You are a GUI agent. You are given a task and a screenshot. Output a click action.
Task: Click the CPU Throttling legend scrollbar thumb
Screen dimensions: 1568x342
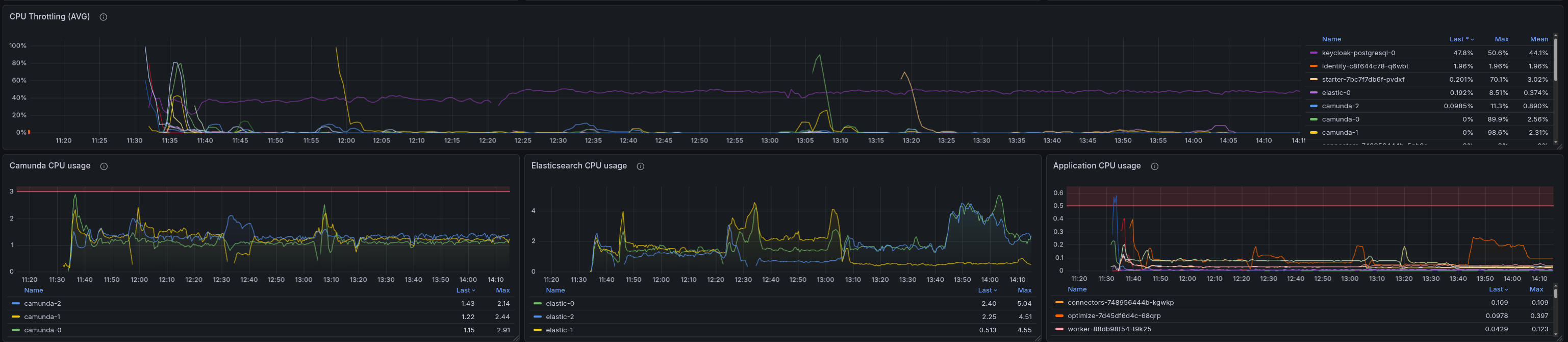coord(1556,58)
